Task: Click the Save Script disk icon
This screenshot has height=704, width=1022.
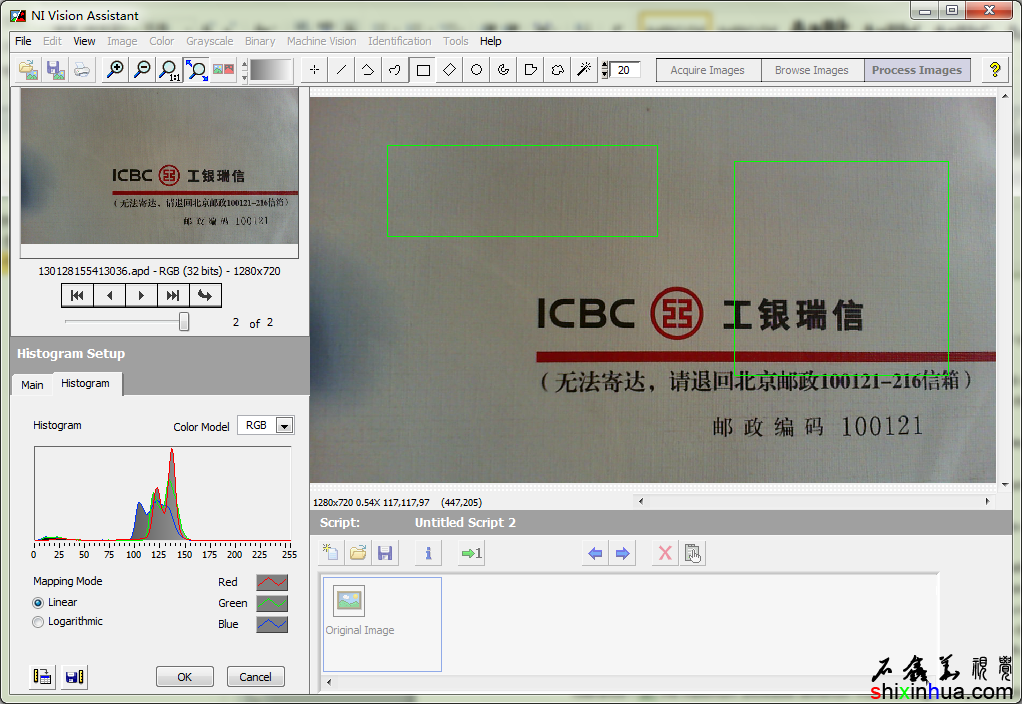Action: click(385, 553)
